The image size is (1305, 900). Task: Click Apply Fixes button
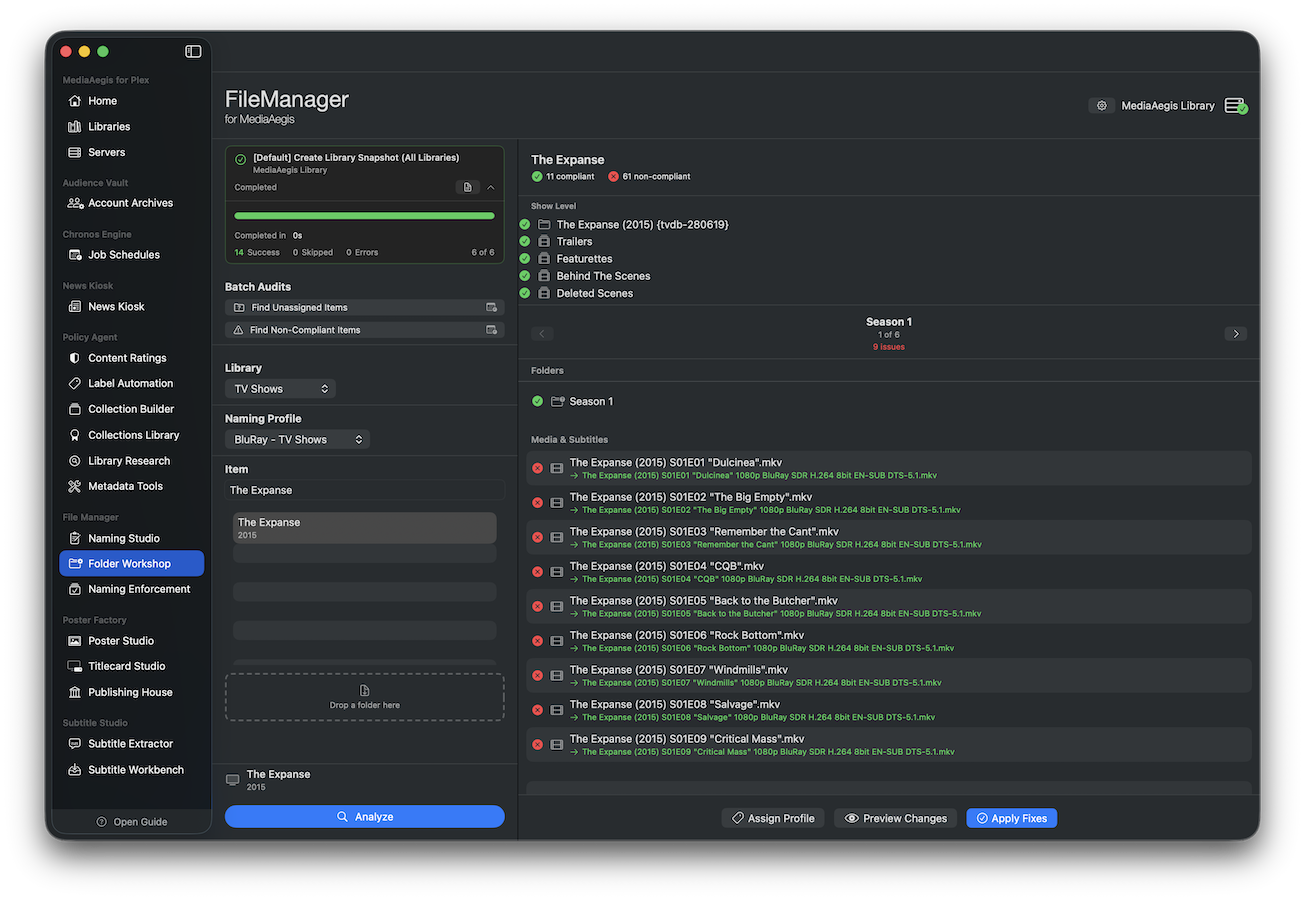pyautogui.click(x=1011, y=818)
